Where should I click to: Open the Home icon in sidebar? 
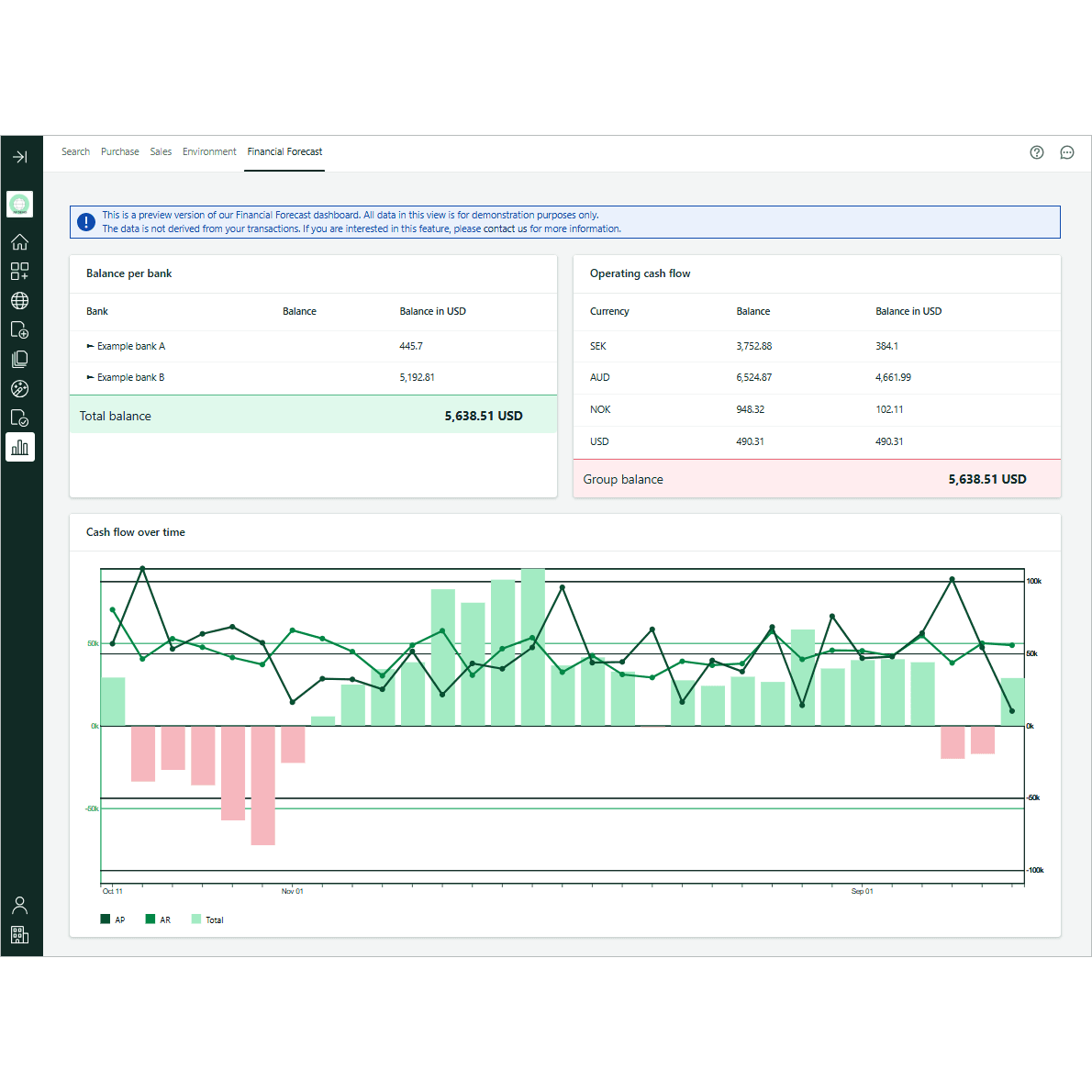click(20, 242)
